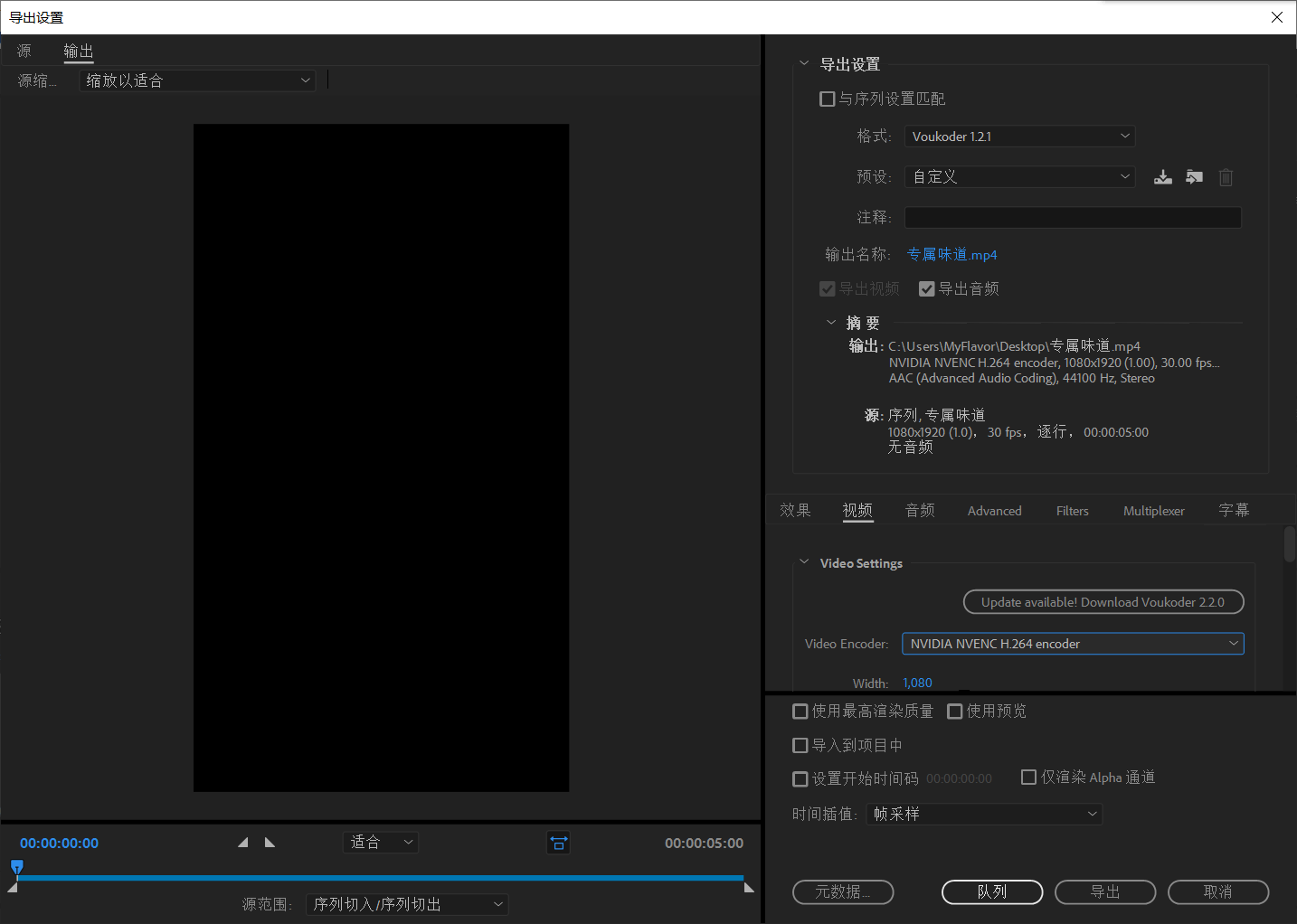Image resolution: width=1297 pixels, height=924 pixels.
Task: Click the Width value 1,080
Action: [x=917, y=683]
